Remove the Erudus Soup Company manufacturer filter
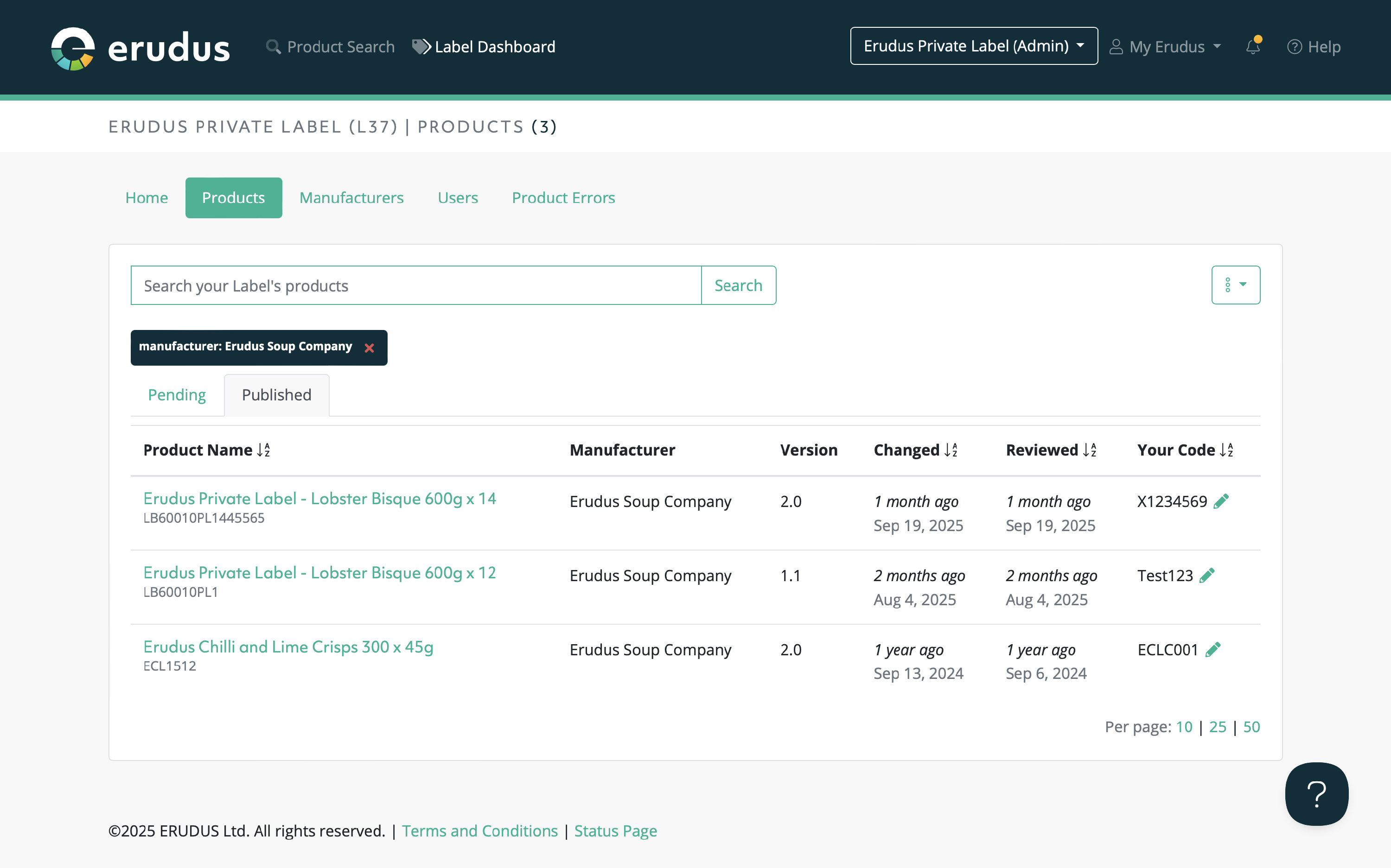The width and height of the screenshot is (1391, 868). pyautogui.click(x=369, y=348)
